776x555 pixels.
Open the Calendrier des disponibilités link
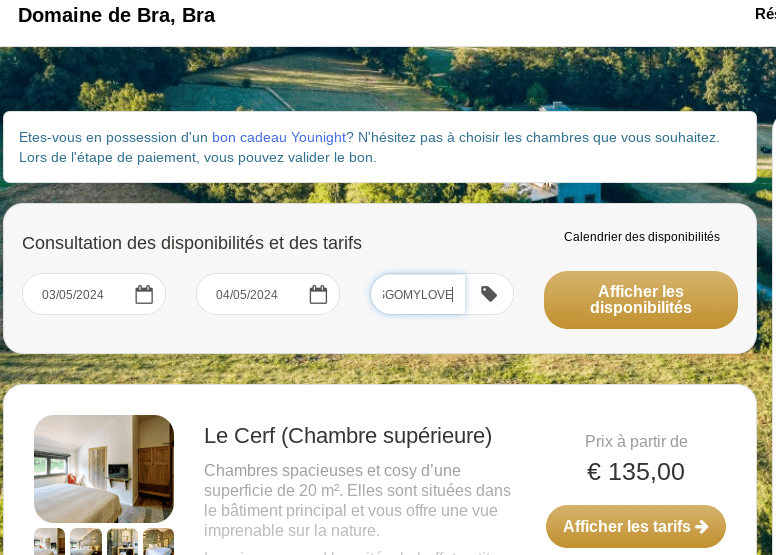point(641,237)
